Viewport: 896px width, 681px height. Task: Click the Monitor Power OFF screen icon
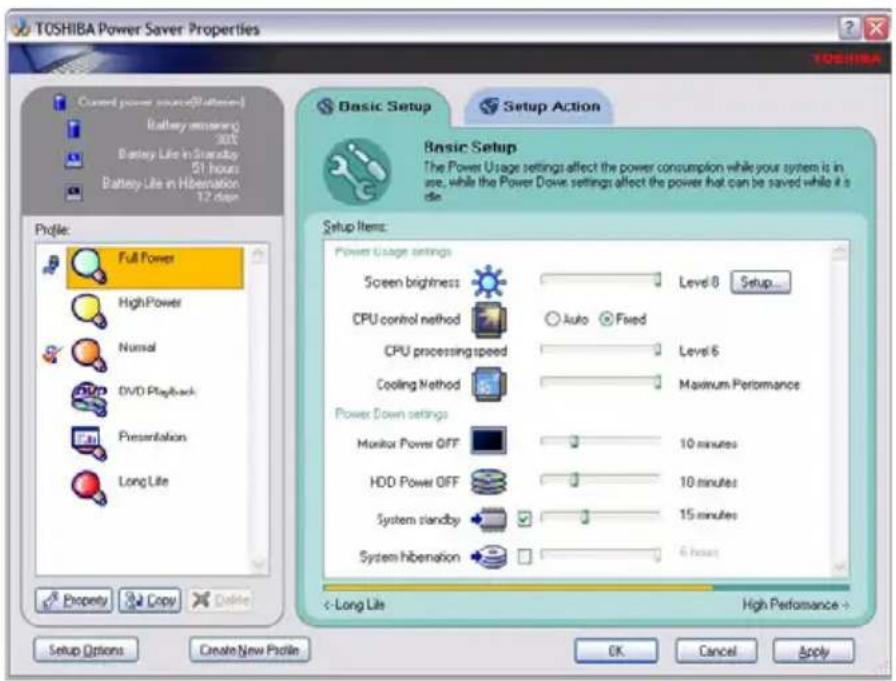[x=489, y=441]
